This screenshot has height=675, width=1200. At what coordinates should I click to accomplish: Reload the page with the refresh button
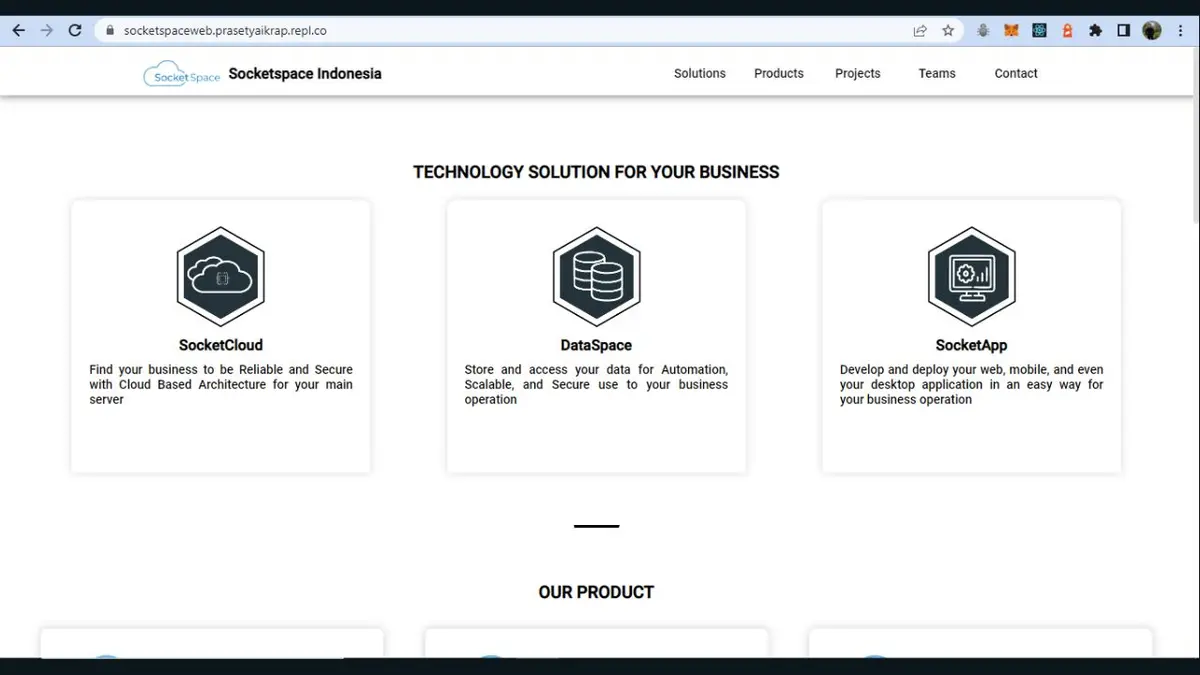click(74, 31)
